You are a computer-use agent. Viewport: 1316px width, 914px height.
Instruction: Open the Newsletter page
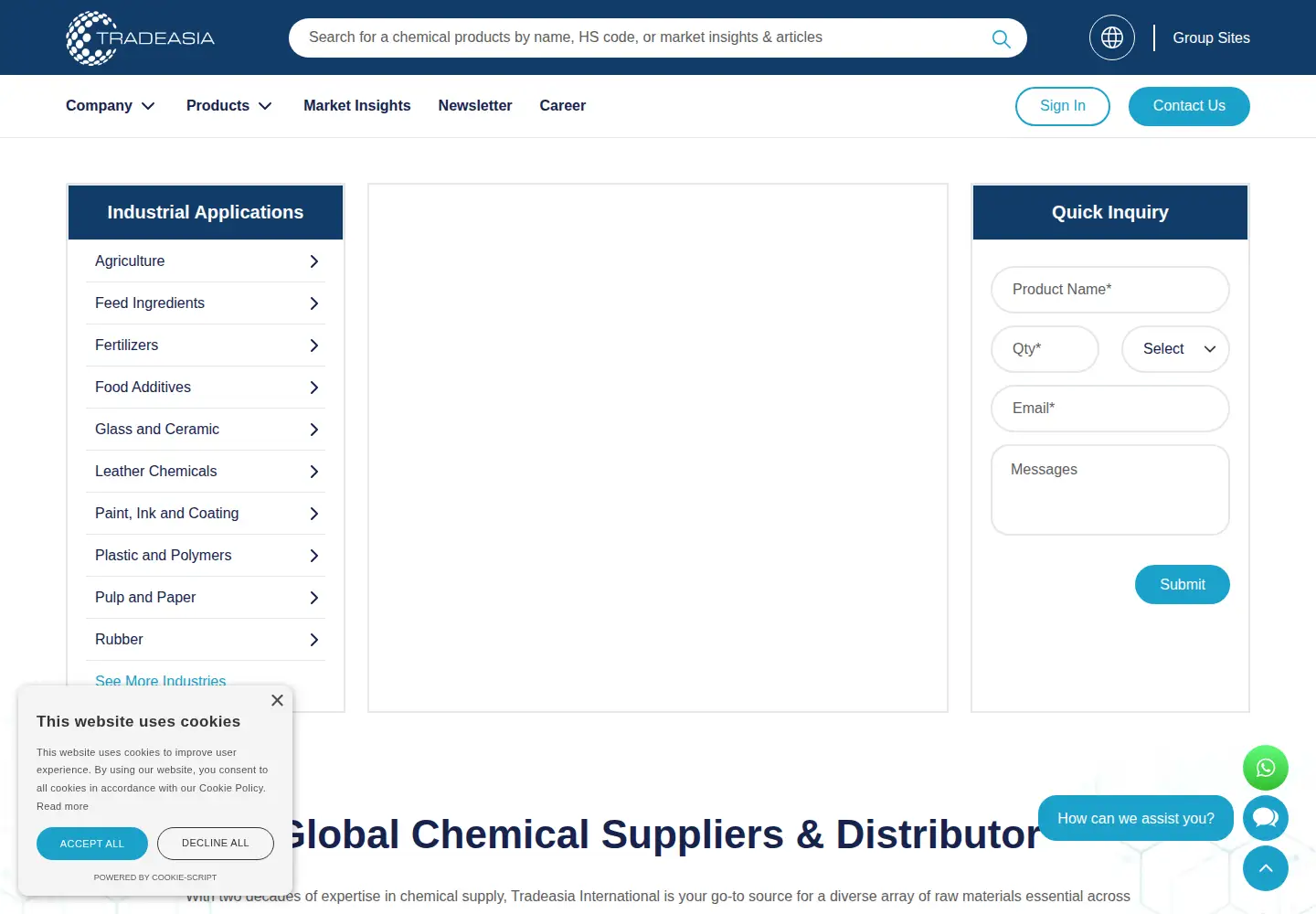click(475, 106)
